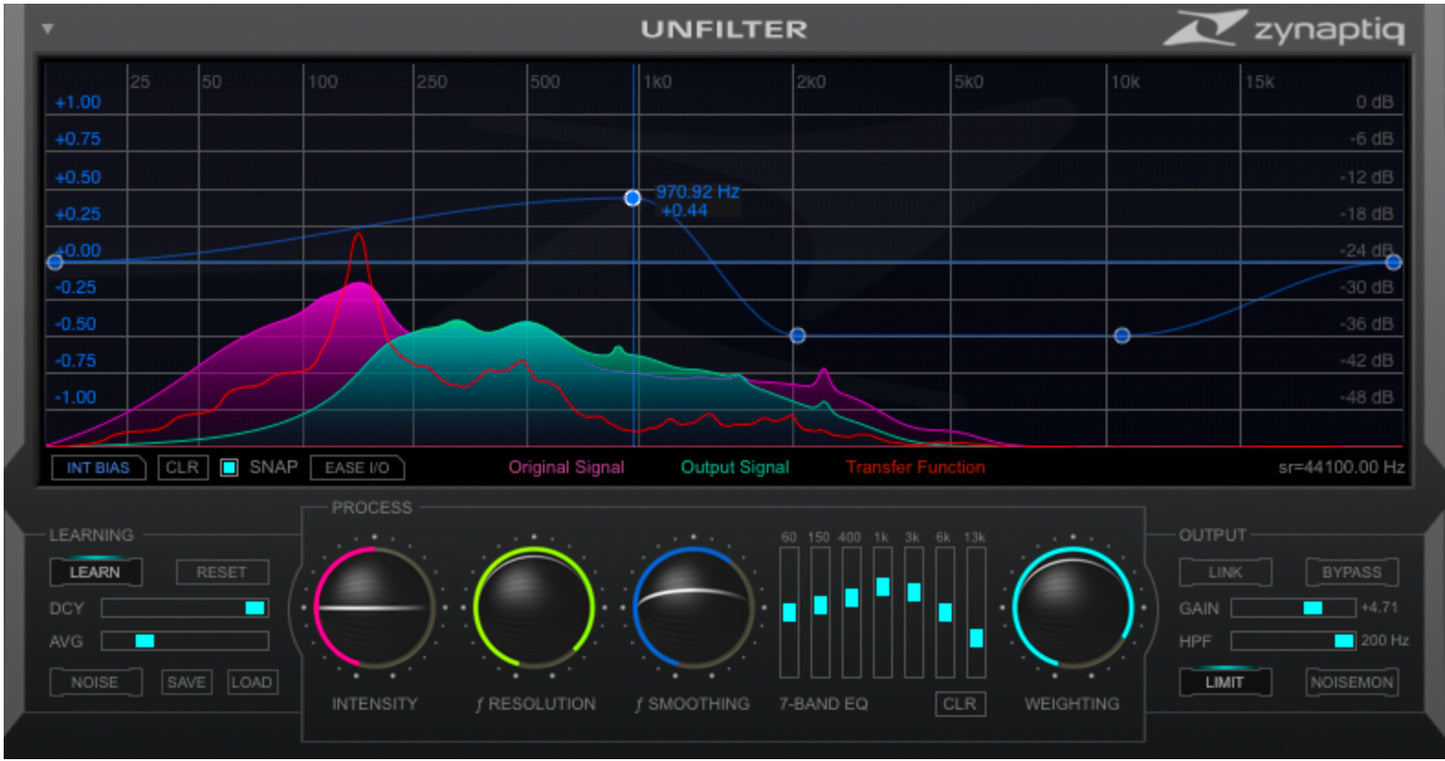Enable the NOISEMON button
The width and height of the screenshot is (1445, 761).
click(1351, 682)
